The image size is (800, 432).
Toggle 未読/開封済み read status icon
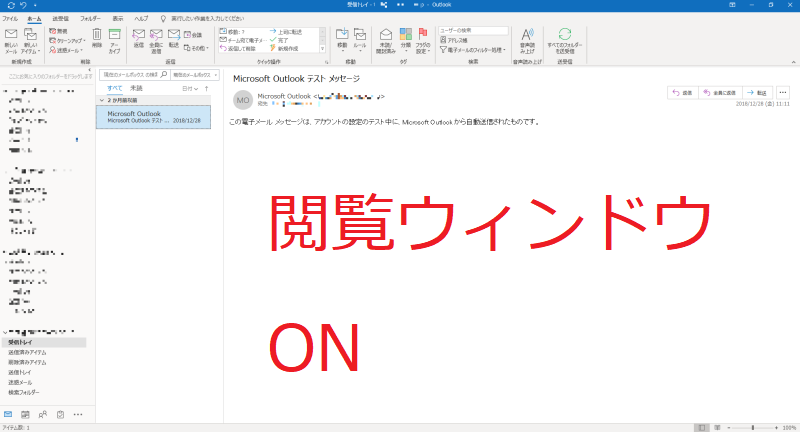[x=386, y=41]
